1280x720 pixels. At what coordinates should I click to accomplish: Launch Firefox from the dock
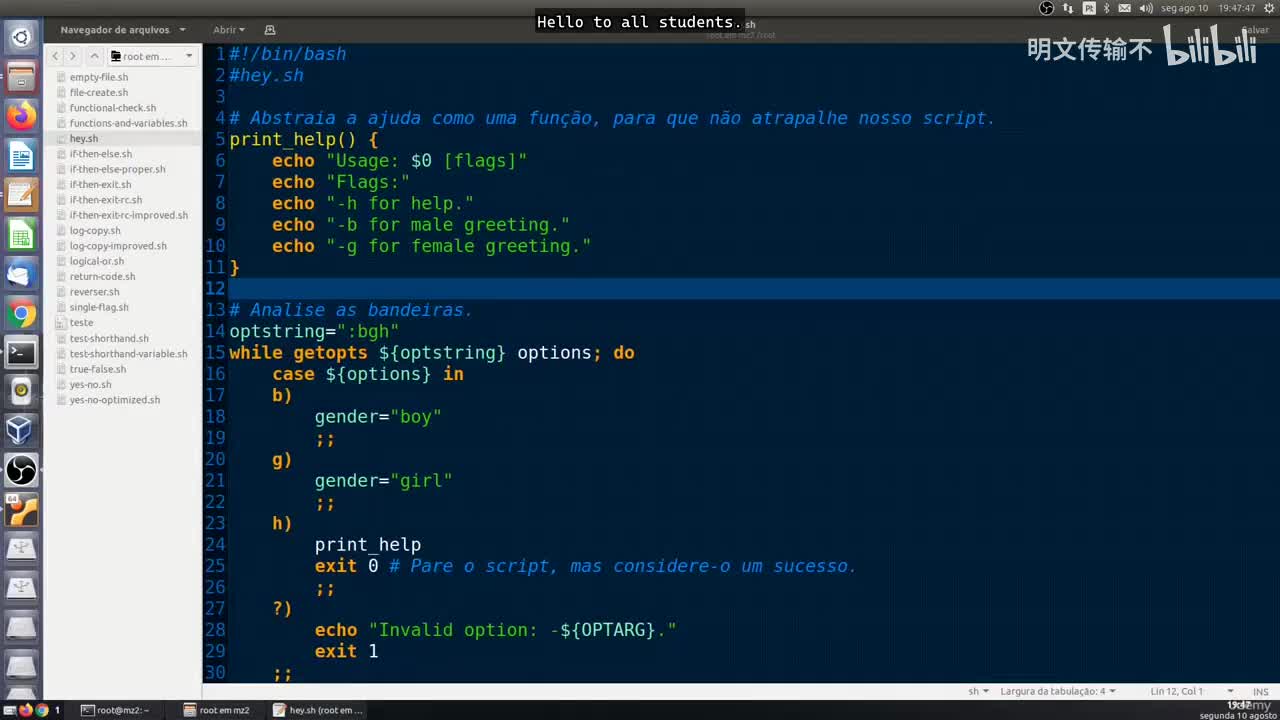click(x=21, y=116)
